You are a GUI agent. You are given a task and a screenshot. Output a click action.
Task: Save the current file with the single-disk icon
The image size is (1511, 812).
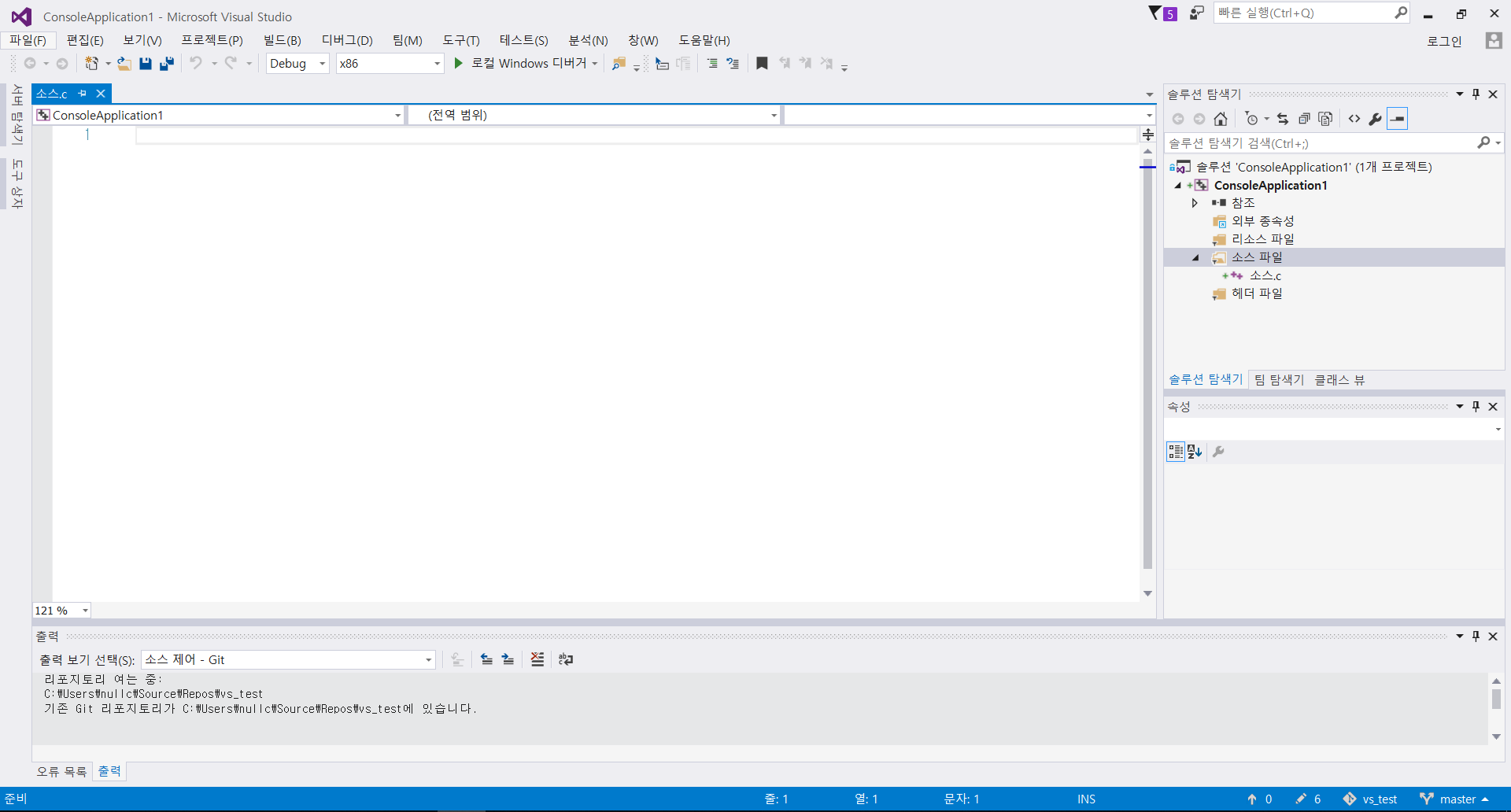pos(146,64)
